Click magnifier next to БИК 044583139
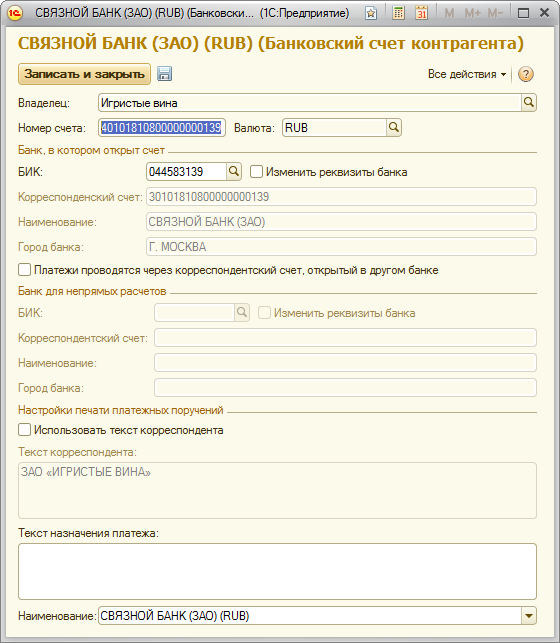Viewport: 560px width, 643px height. click(x=234, y=171)
